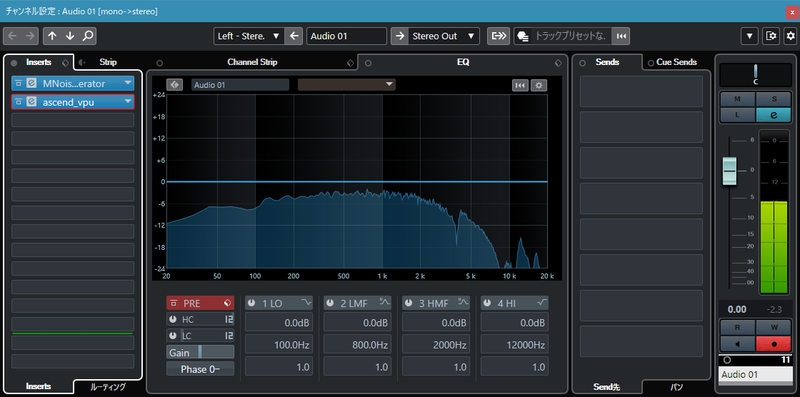Image resolution: width=800 pixels, height=397 pixels.
Task: Switch to the Strip tab
Action: tap(108, 62)
